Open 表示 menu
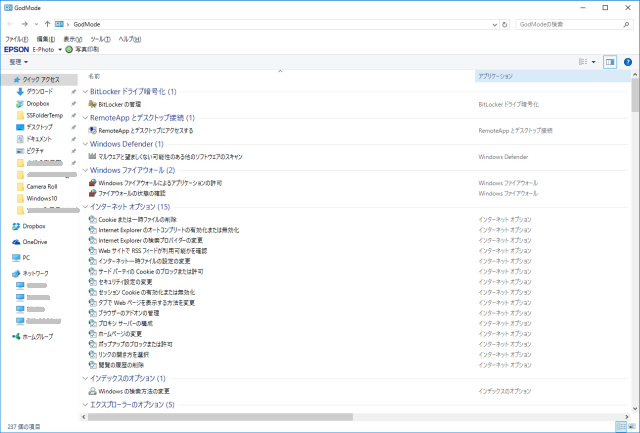This screenshot has width=640, height=433. 73,39
